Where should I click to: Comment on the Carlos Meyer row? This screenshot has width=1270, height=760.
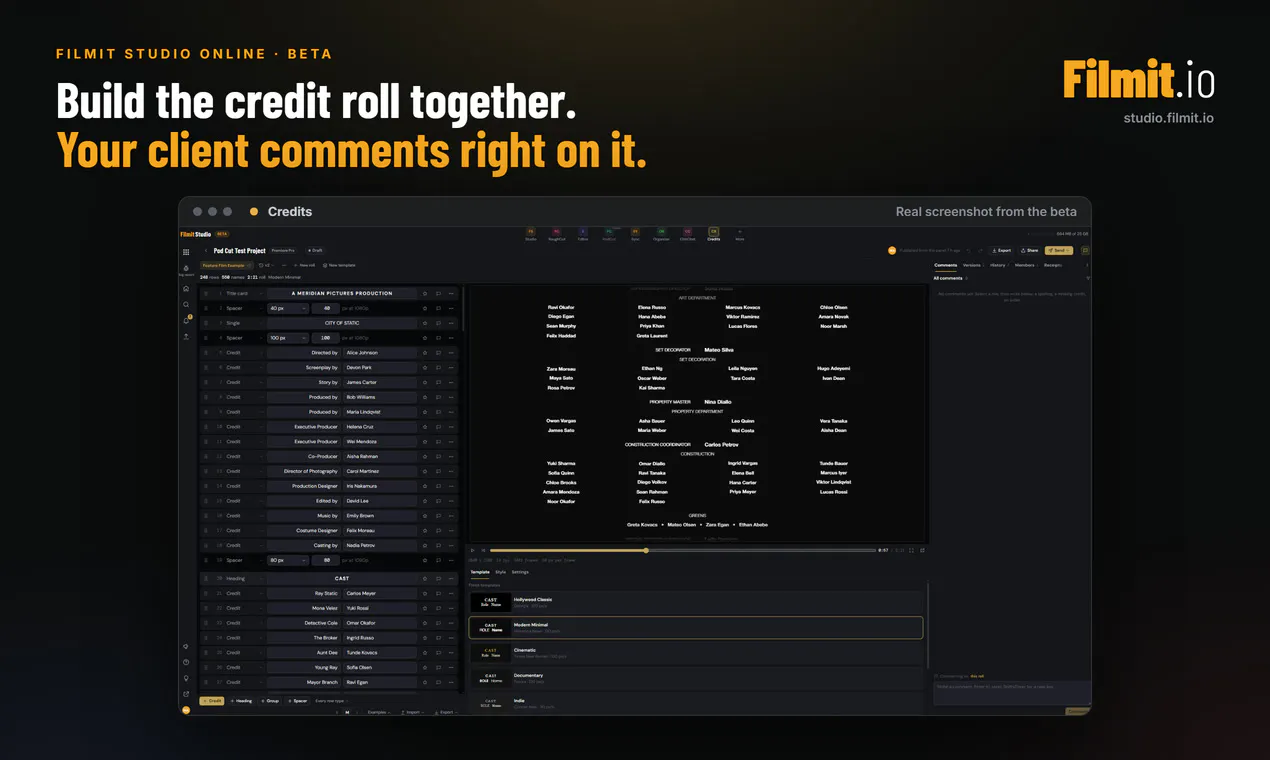tap(438, 593)
